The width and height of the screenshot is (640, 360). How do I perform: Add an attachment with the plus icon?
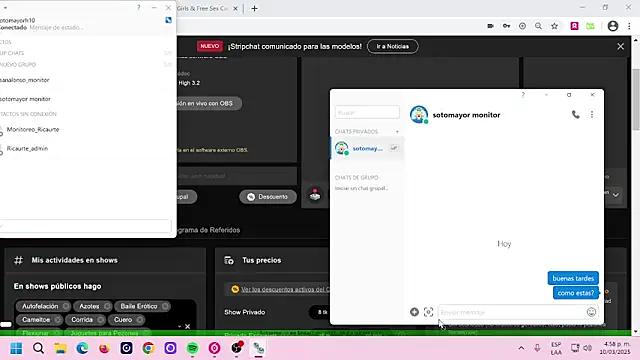coord(414,312)
